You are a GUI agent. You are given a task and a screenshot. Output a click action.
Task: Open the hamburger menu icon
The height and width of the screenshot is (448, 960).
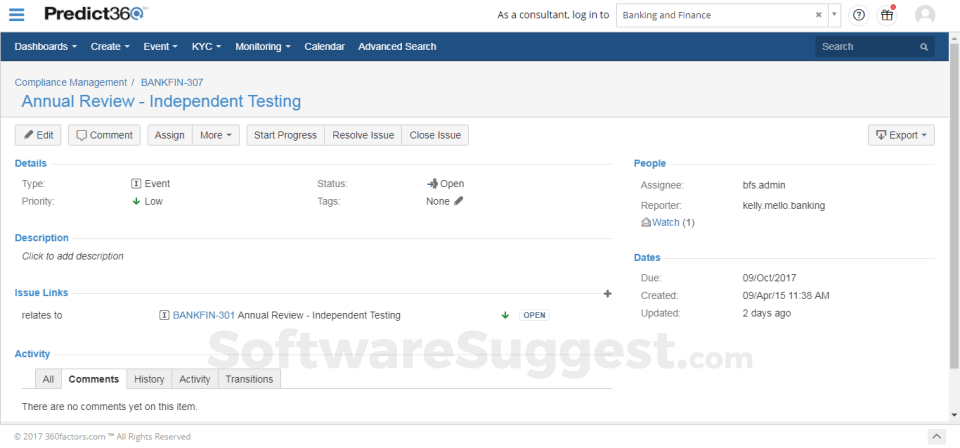pyautogui.click(x=16, y=15)
